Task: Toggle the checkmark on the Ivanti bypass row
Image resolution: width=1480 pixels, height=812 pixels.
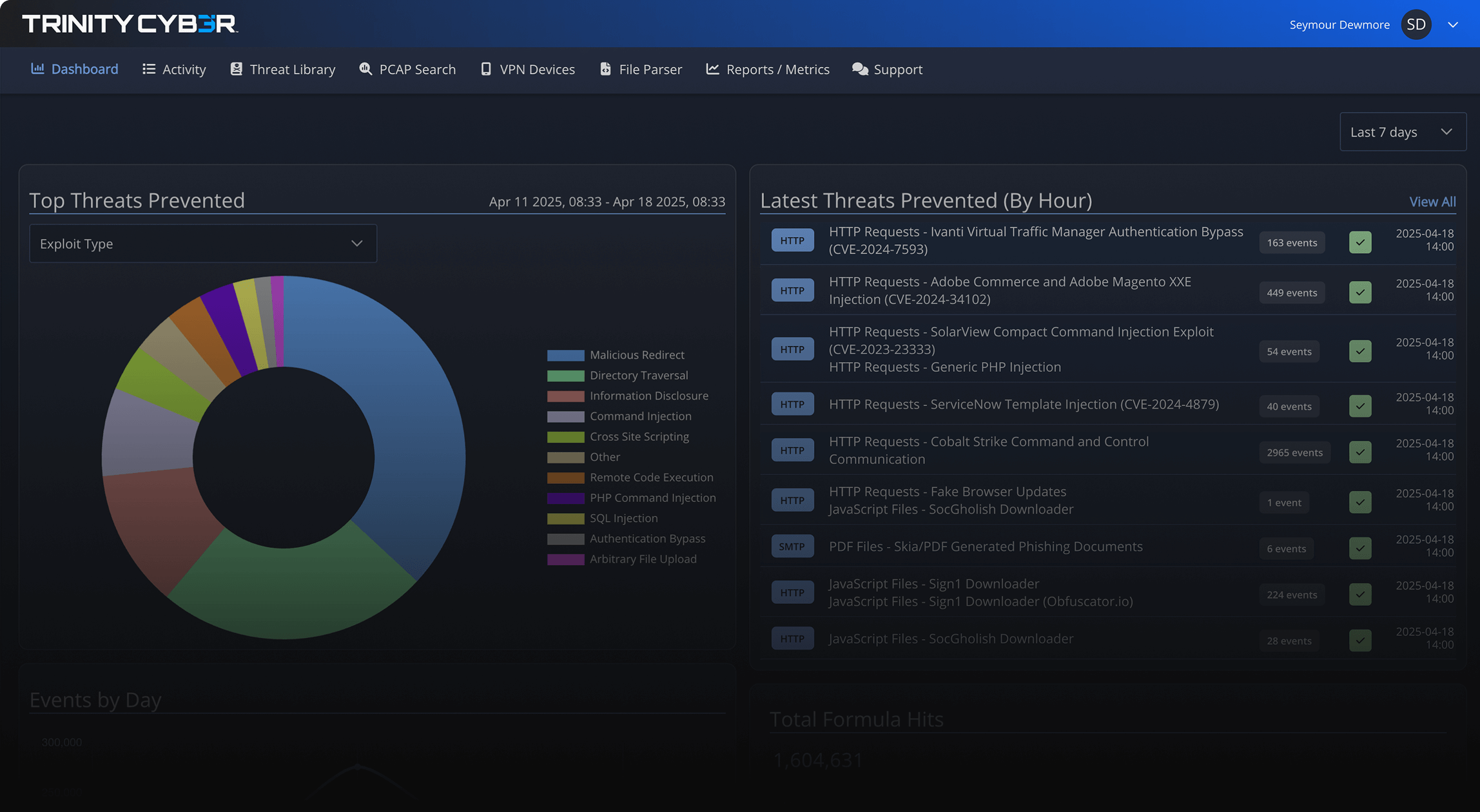Action: coord(1360,242)
